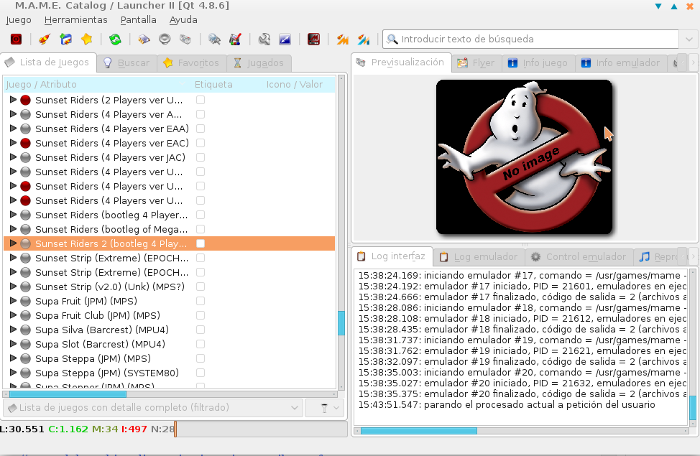This screenshot has width=700, height=456.
Task: Click the game list vertical scrollbar handle
Action: point(341,322)
